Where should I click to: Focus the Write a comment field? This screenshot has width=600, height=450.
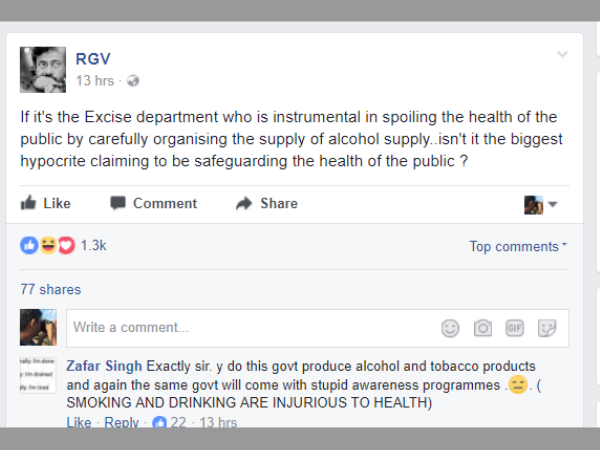[250, 328]
